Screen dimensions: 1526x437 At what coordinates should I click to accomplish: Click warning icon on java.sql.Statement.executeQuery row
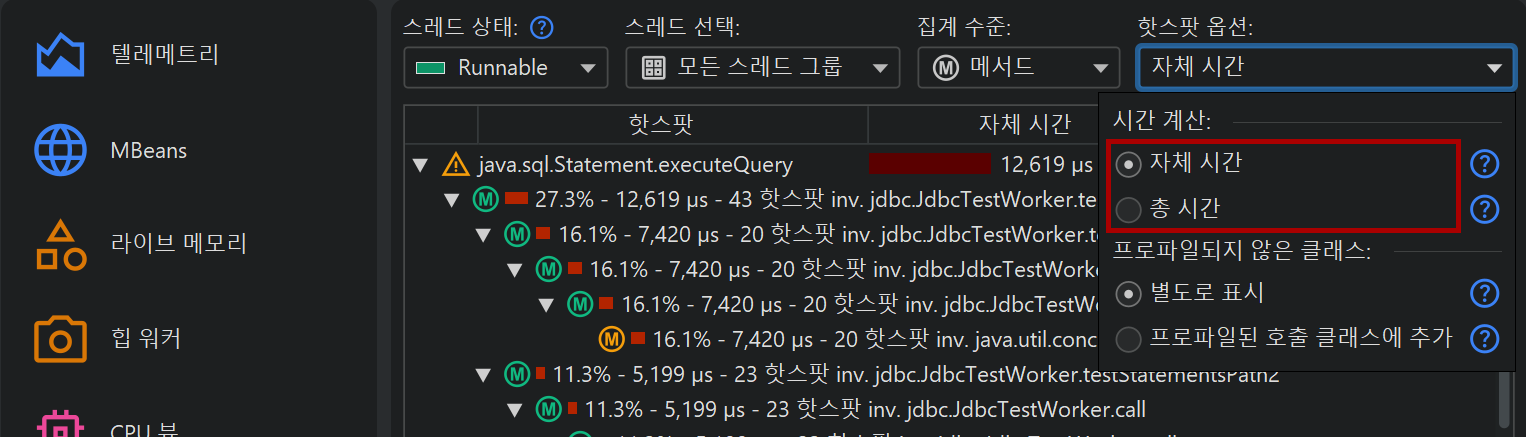click(x=456, y=164)
